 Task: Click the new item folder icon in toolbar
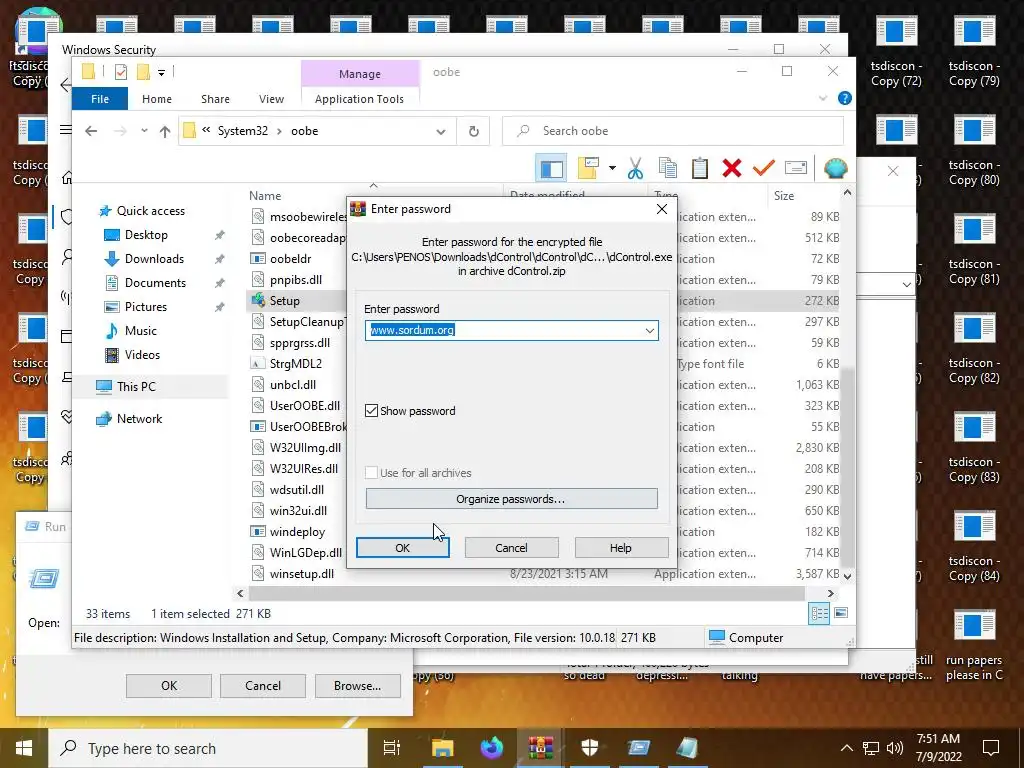coord(588,168)
